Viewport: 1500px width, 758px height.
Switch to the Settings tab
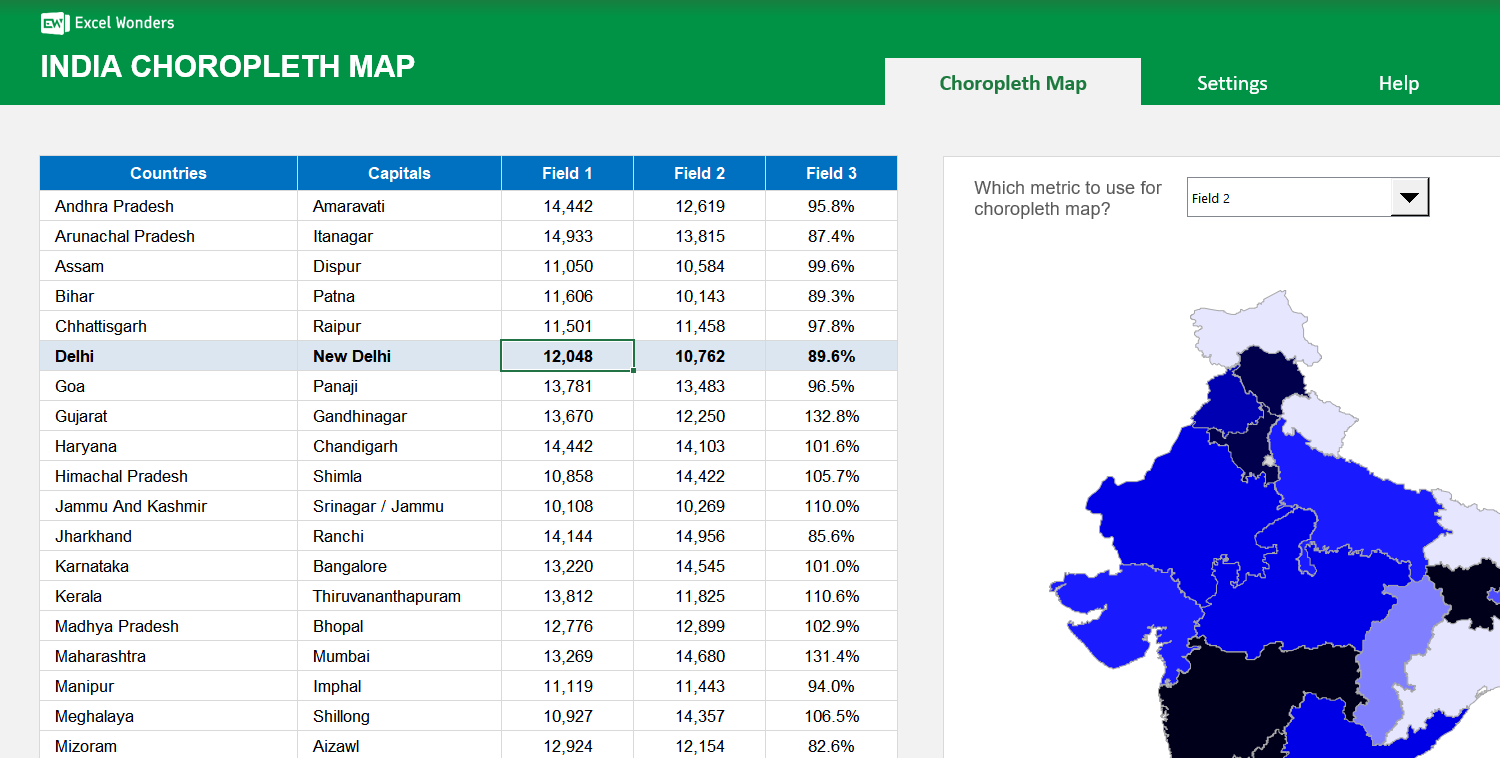pyautogui.click(x=1232, y=83)
